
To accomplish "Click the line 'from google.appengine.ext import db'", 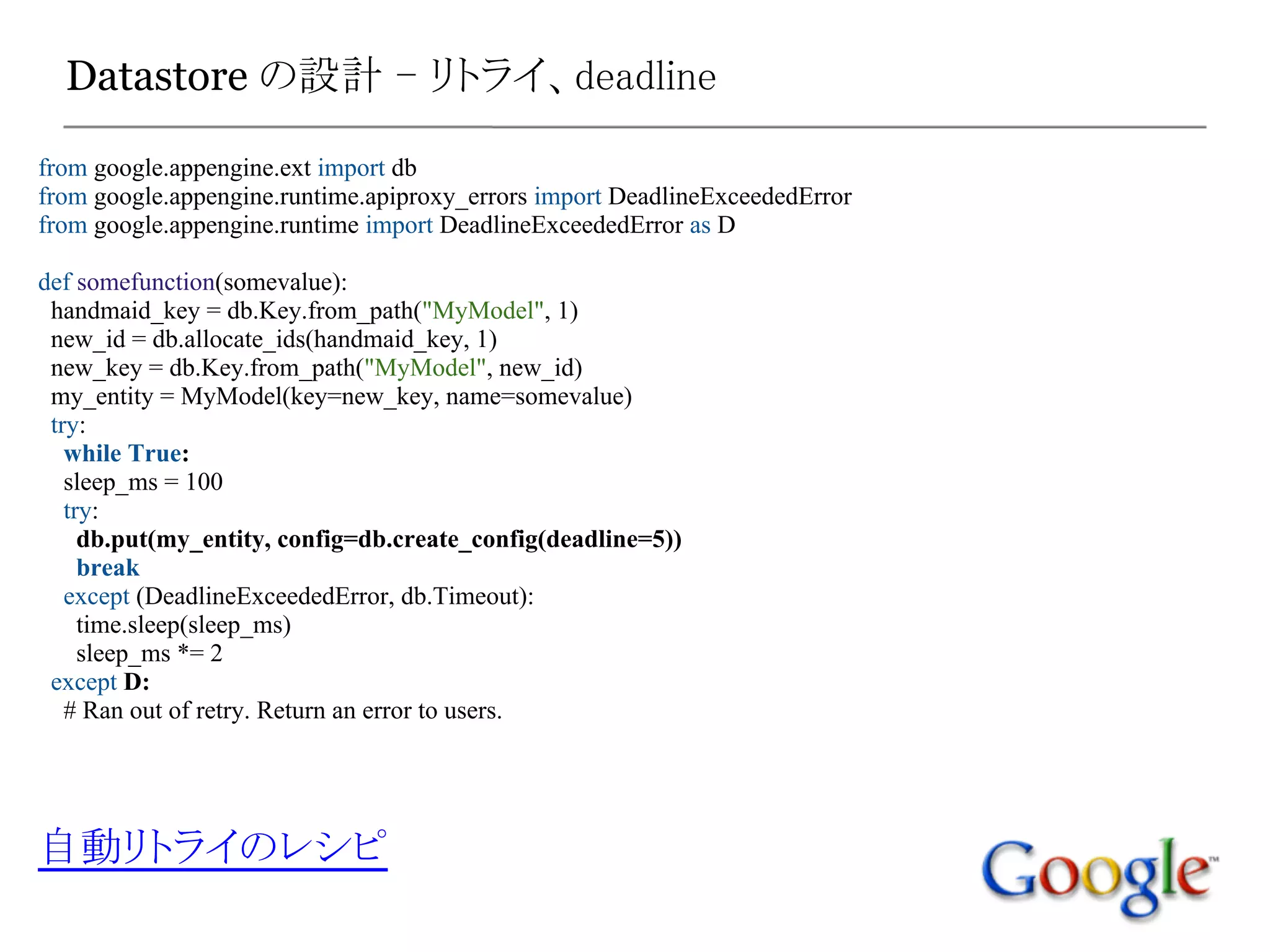I will point(227,169).
